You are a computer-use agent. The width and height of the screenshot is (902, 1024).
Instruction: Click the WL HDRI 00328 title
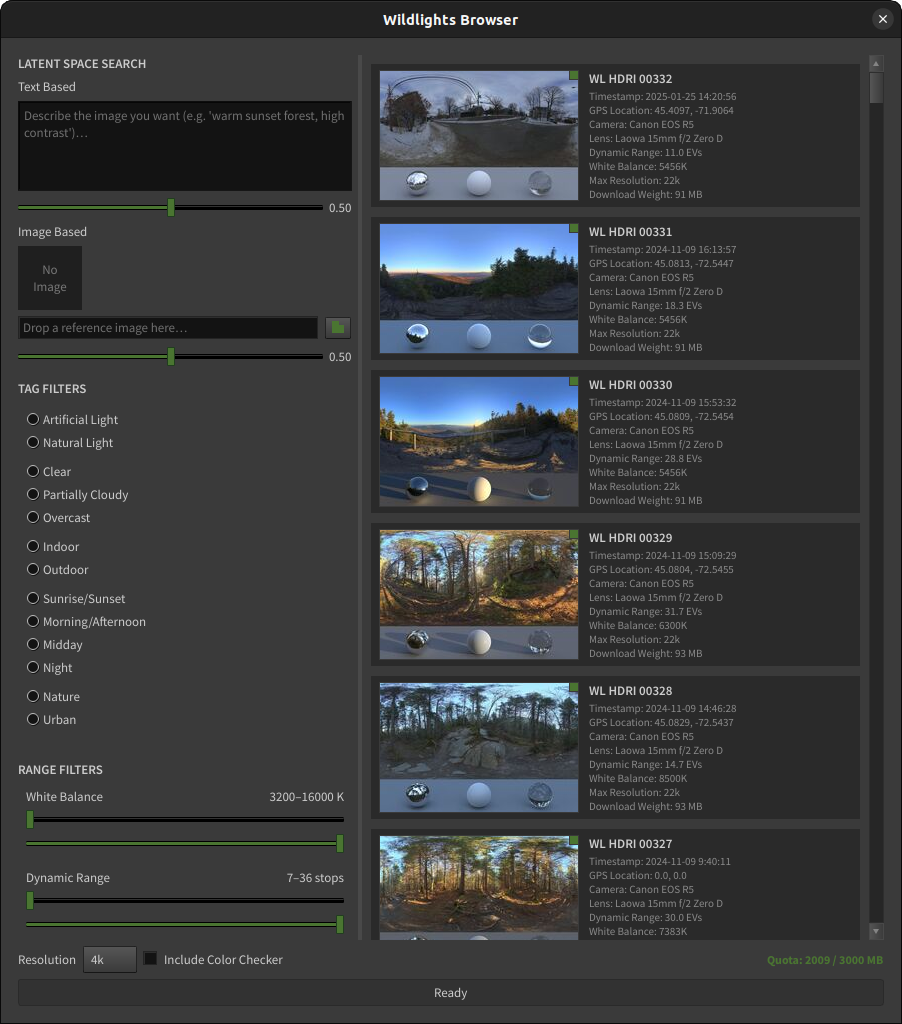point(630,691)
